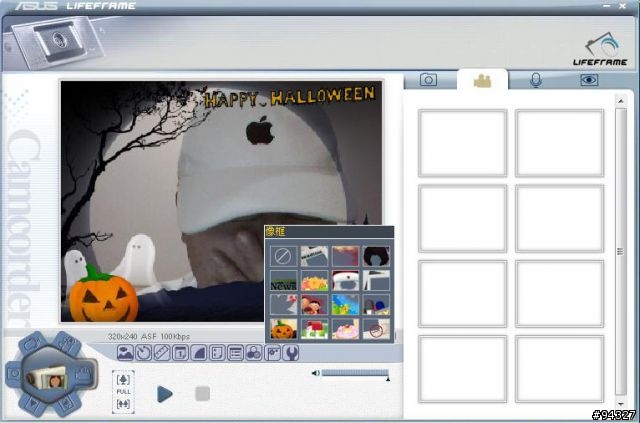
Task: Switch to the eye monitor tab
Action: [x=589, y=80]
